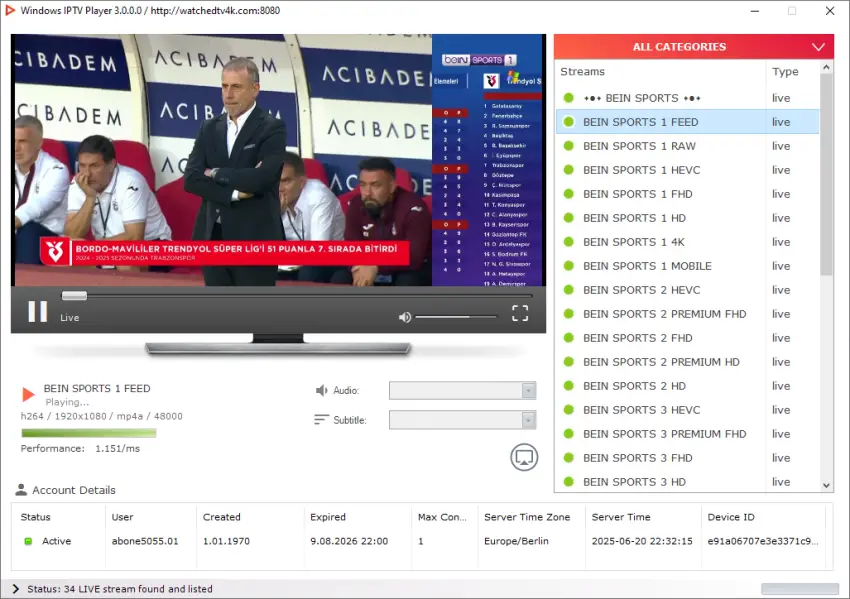Play BEIN SPORTS 3 FHD
The width and height of the screenshot is (850, 599).
click(x=687, y=458)
